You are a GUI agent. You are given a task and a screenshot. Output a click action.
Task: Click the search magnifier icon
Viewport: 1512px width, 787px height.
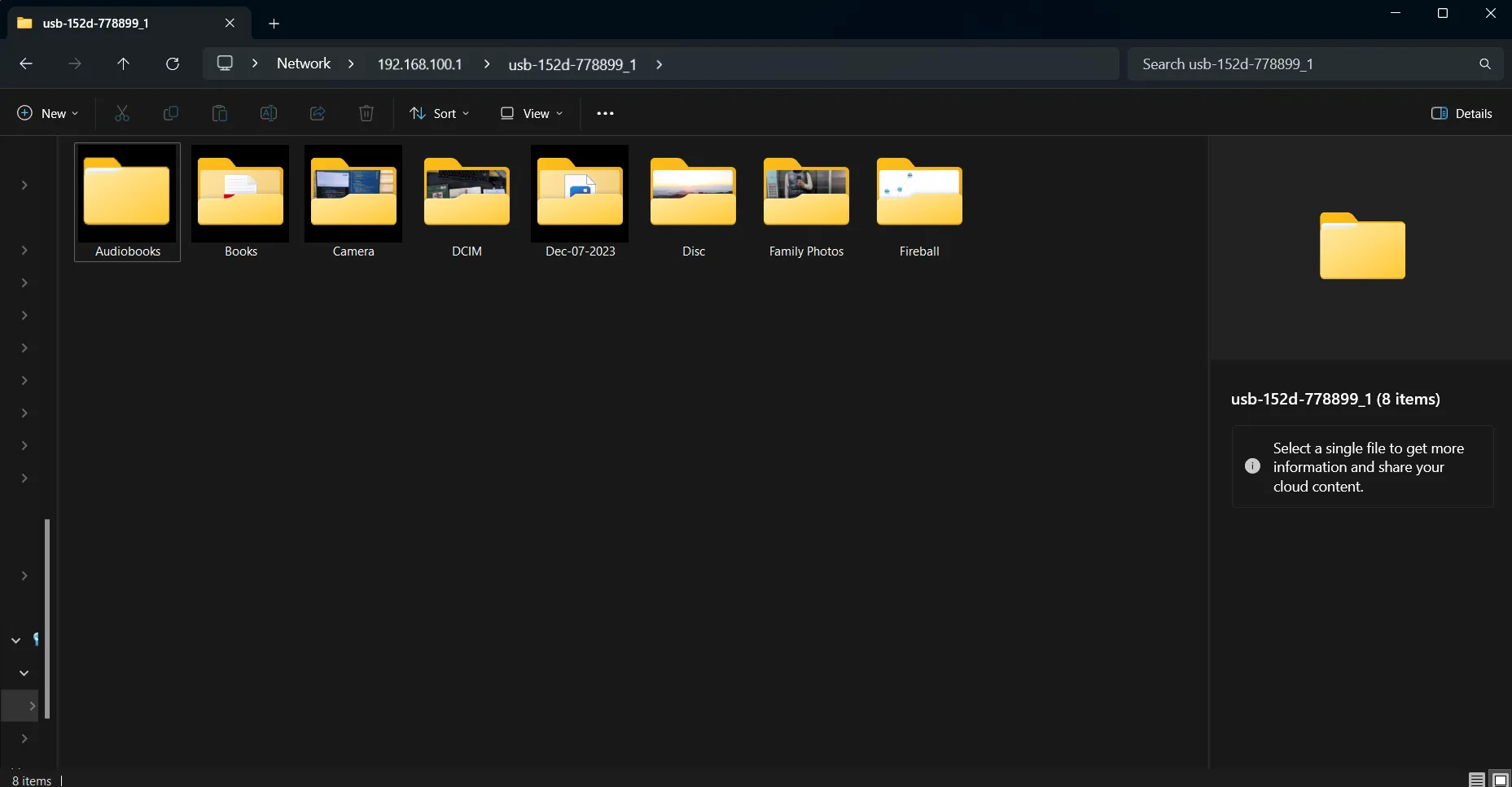[1485, 63]
